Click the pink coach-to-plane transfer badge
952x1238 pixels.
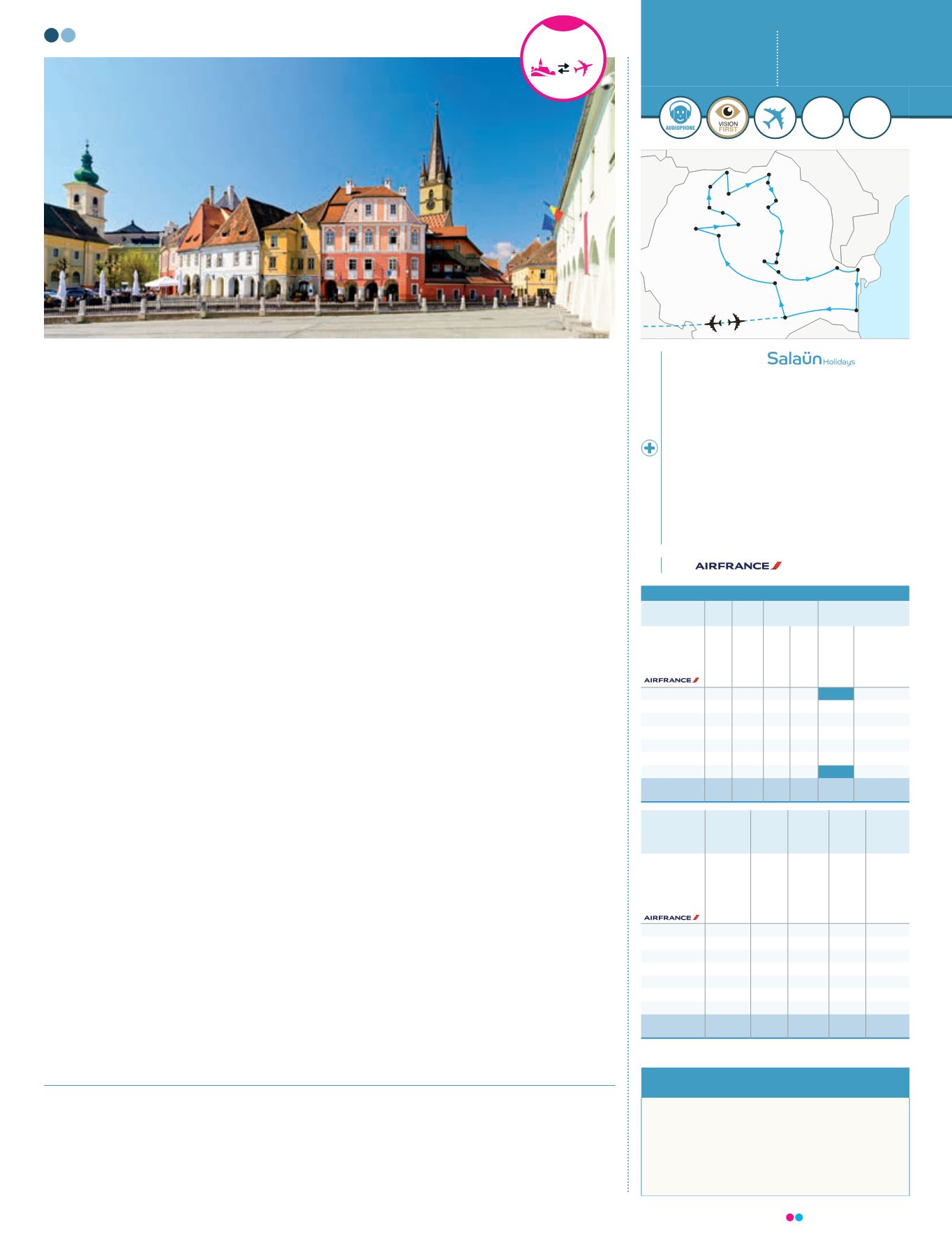(x=563, y=60)
